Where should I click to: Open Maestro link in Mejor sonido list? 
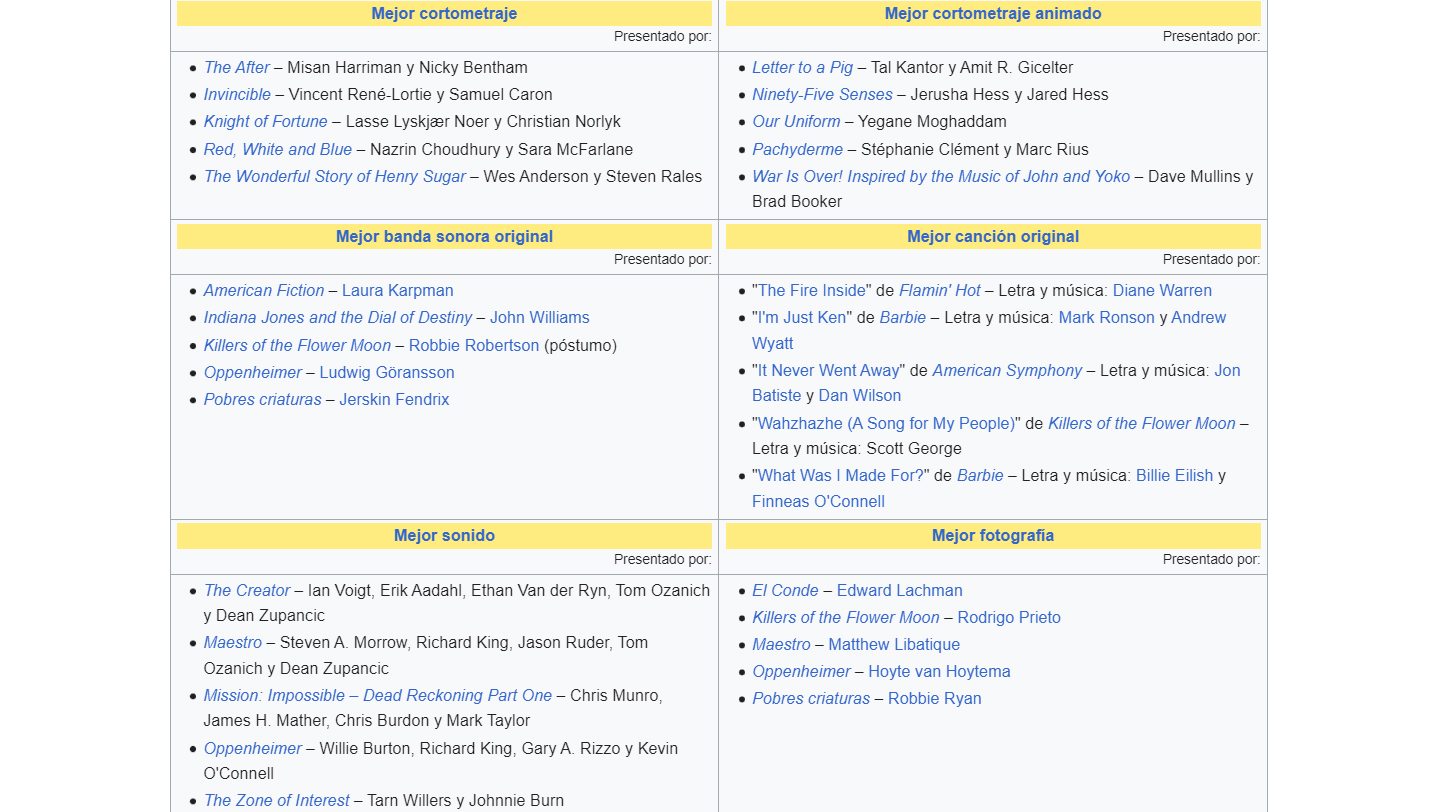(233, 643)
